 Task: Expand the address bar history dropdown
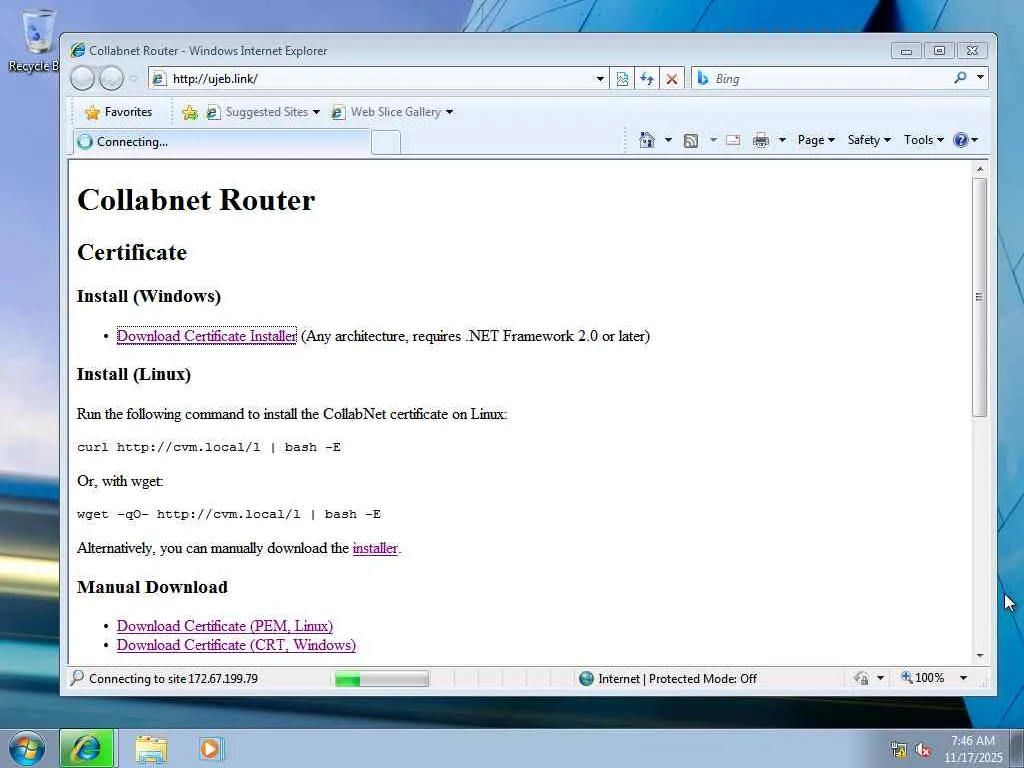coord(600,79)
